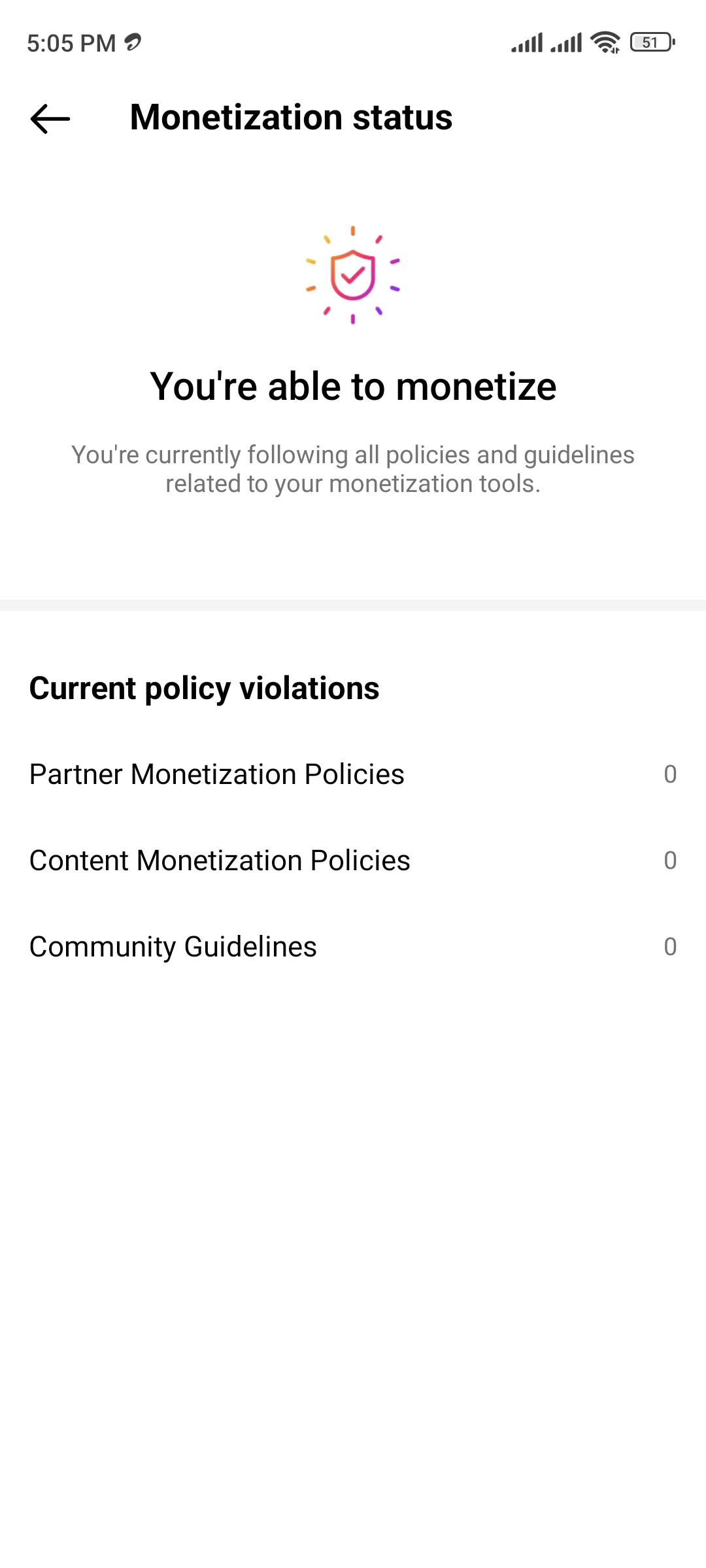
Task: Click the gray section divider bar
Action: pyautogui.click(x=353, y=605)
